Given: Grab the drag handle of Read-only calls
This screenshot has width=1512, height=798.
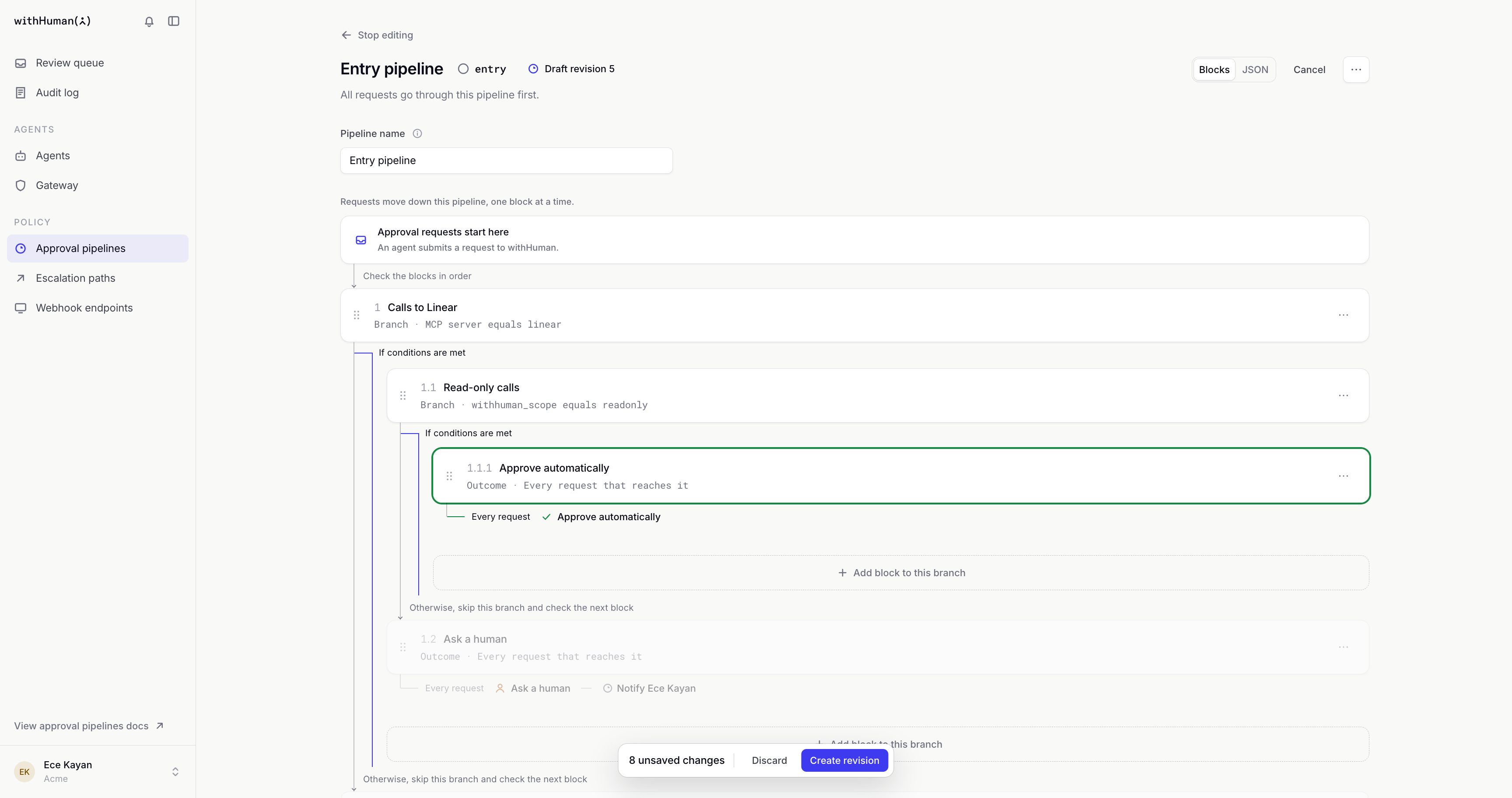Looking at the screenshot, I should pyautogui.click(x=402, y=395).
